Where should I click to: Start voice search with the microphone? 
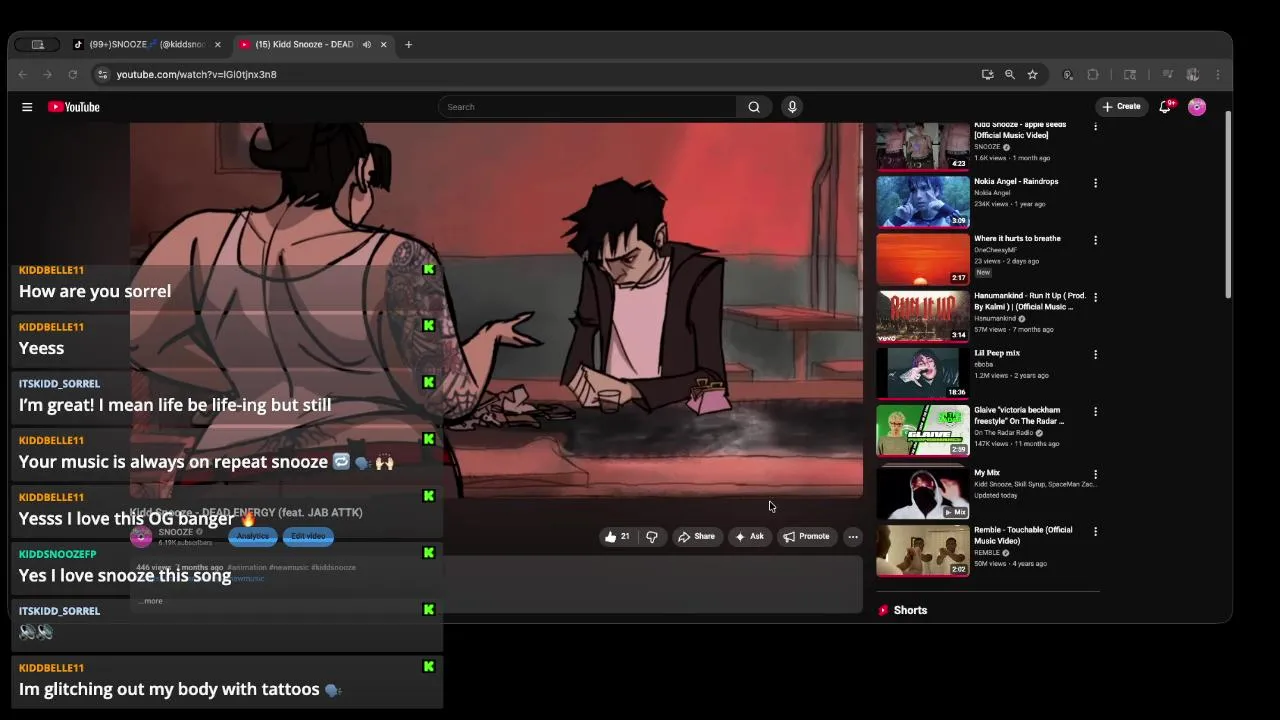pos(792,107)
